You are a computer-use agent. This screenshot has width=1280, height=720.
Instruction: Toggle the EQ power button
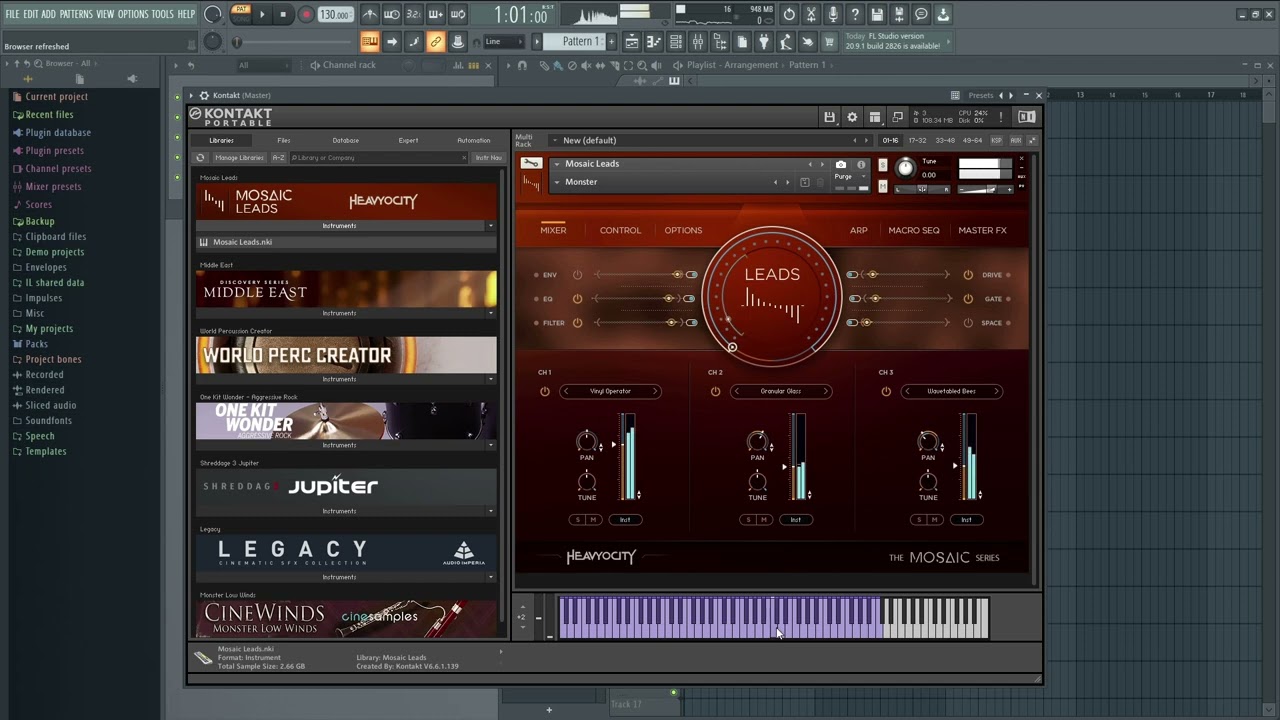[x=577, y=299]
